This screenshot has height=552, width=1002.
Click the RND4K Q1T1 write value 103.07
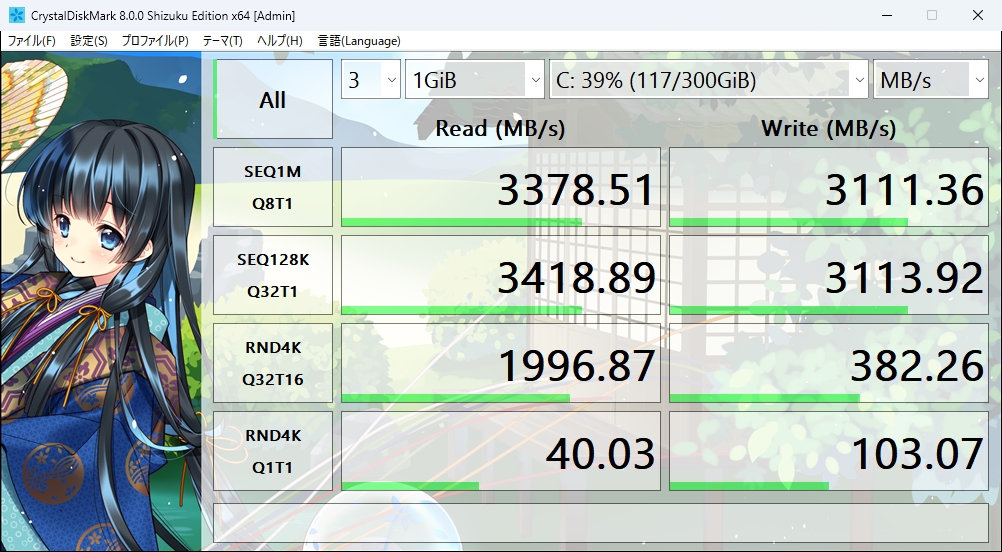tap(829, 451)
